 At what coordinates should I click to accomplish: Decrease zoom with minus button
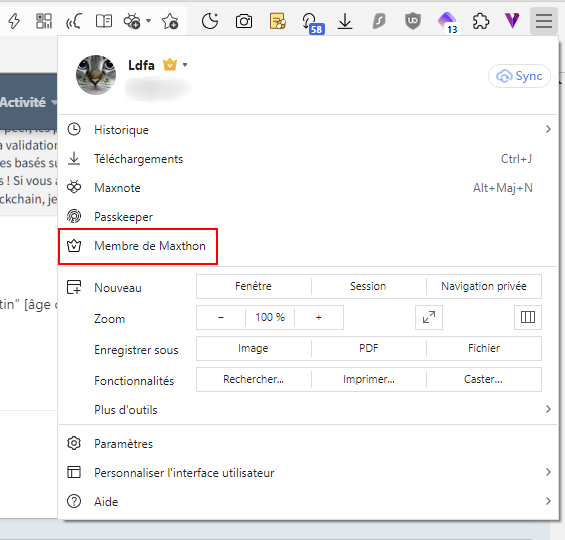point(221,317)
